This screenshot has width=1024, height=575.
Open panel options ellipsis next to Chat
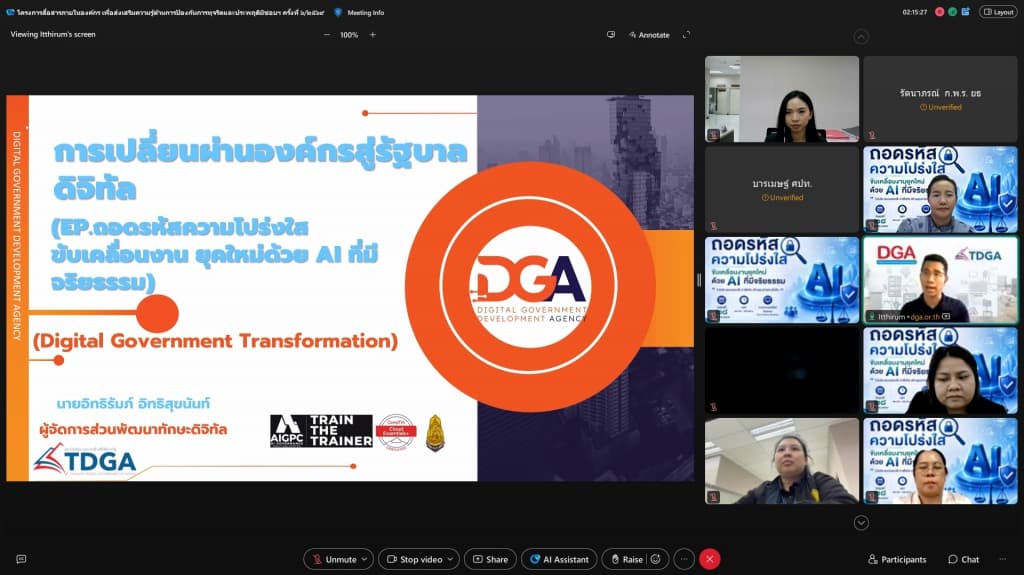[1002, 559]
